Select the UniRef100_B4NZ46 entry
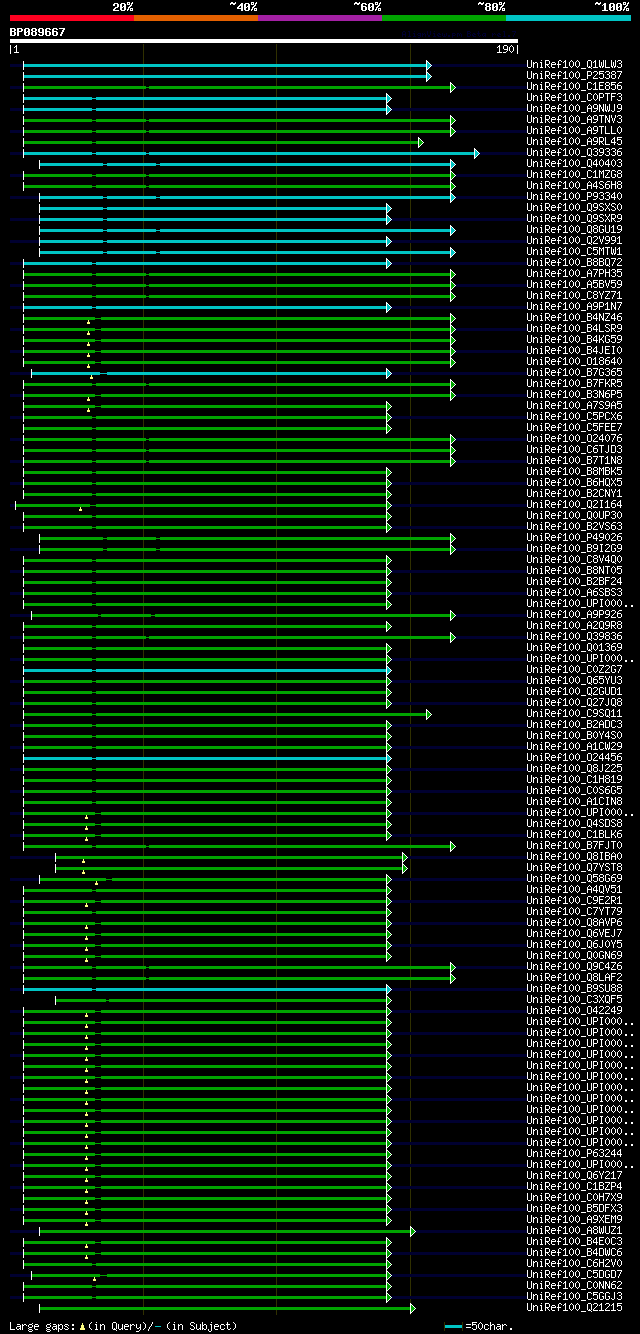Image resolution: width=640 pixels, height=1334 pixels. (574, 317)
